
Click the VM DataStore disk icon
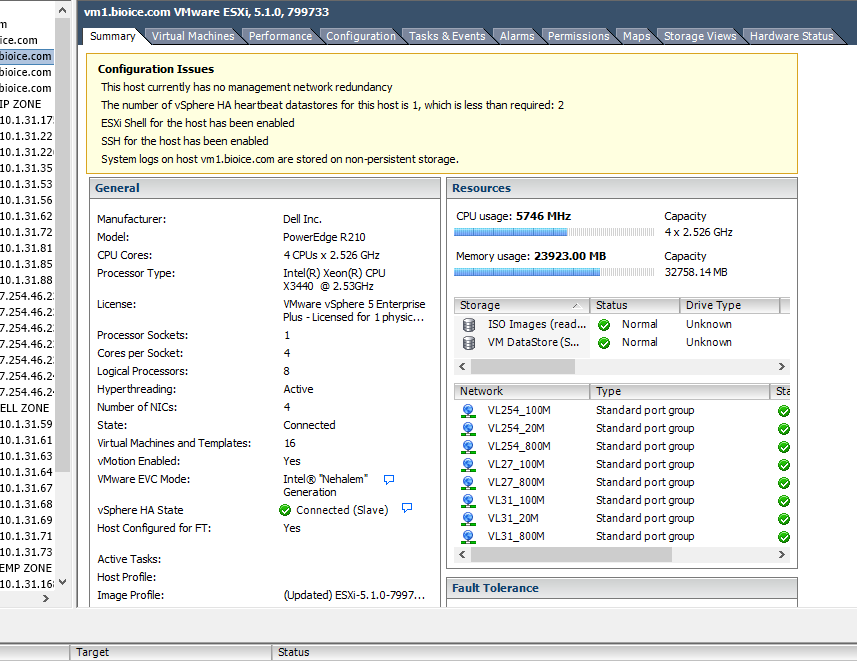[x=468, y=342]
